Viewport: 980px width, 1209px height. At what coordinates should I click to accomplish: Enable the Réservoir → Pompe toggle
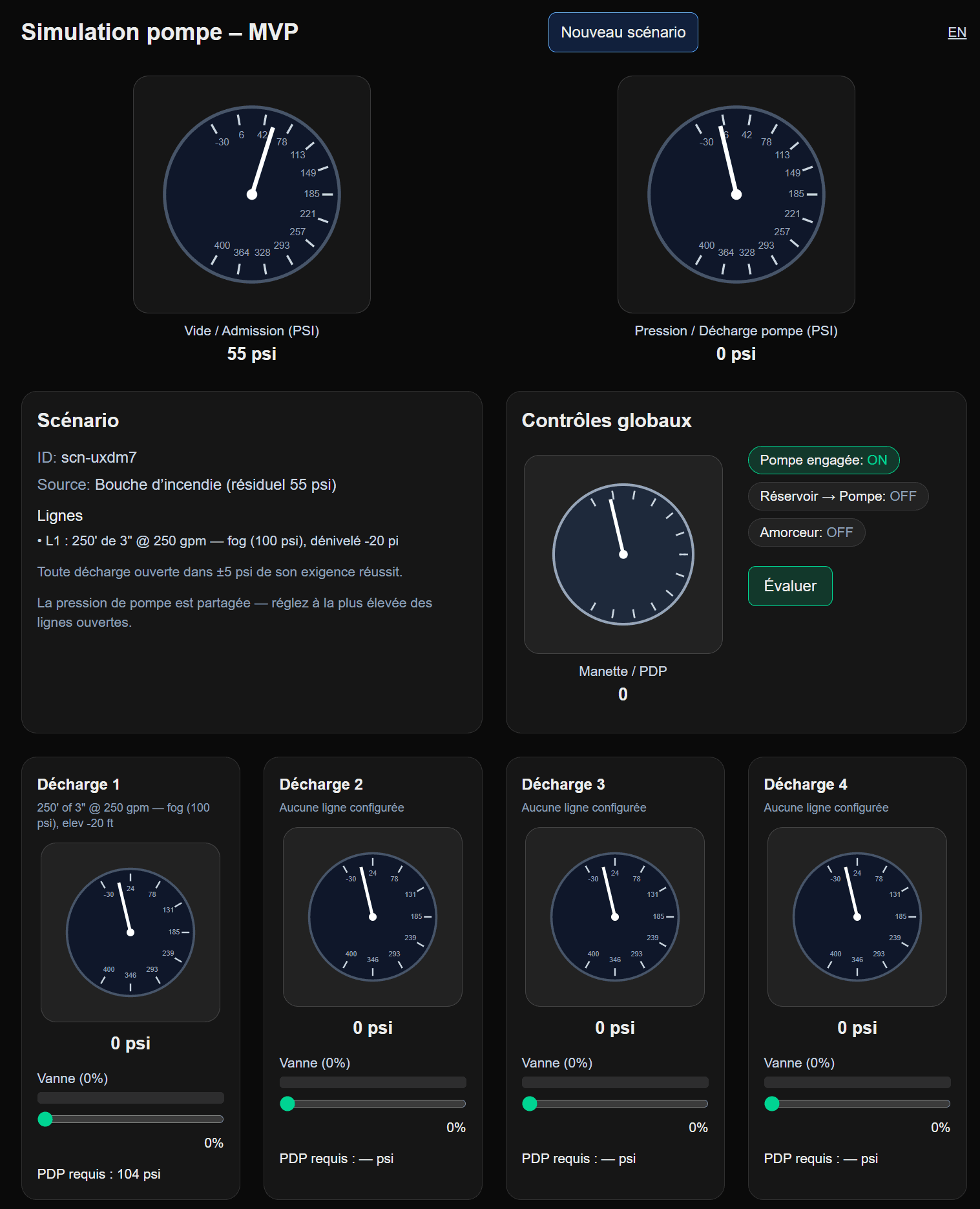(837, 496)
